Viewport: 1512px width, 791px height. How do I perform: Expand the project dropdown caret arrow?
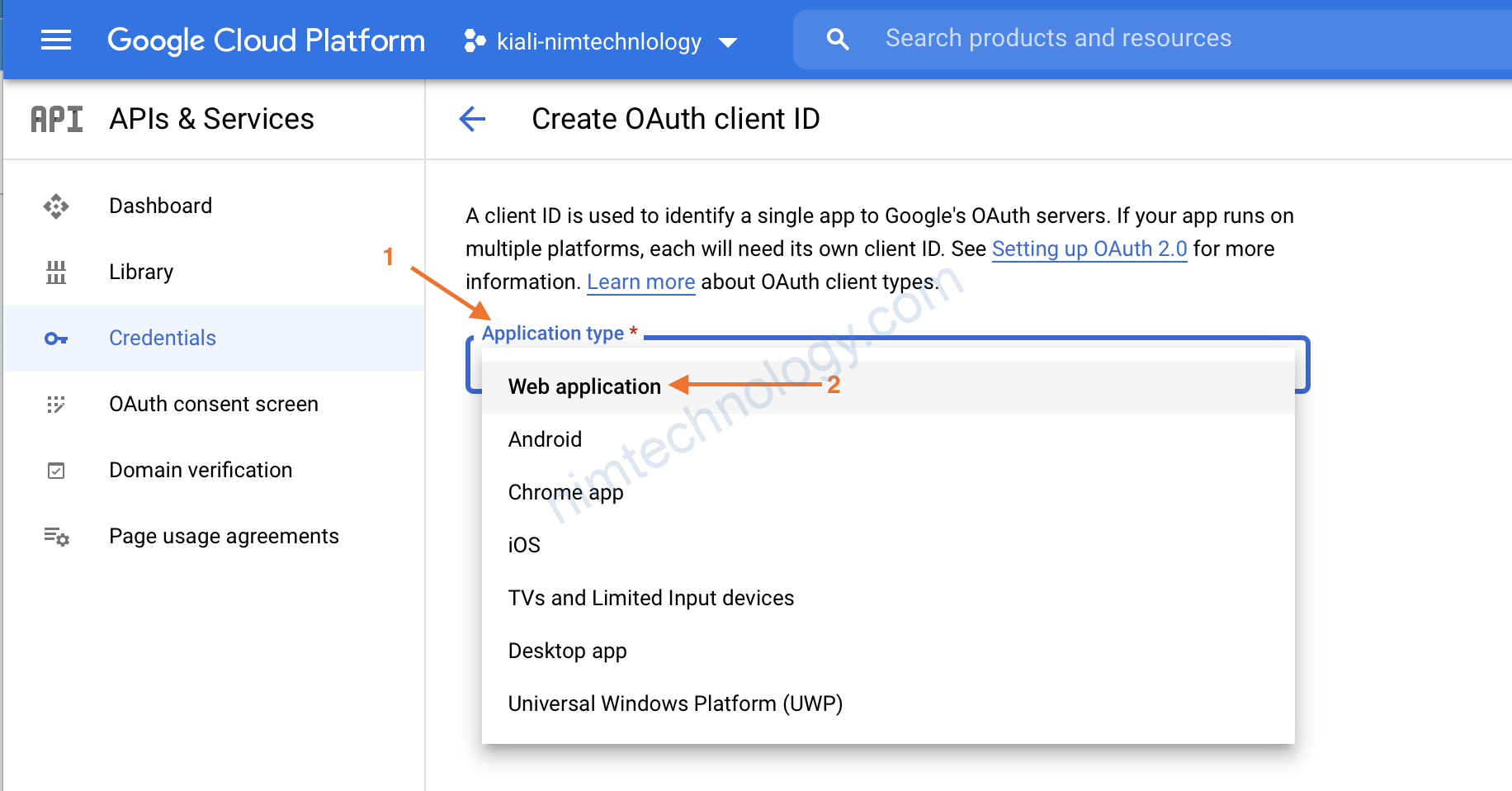click(727, 42)
